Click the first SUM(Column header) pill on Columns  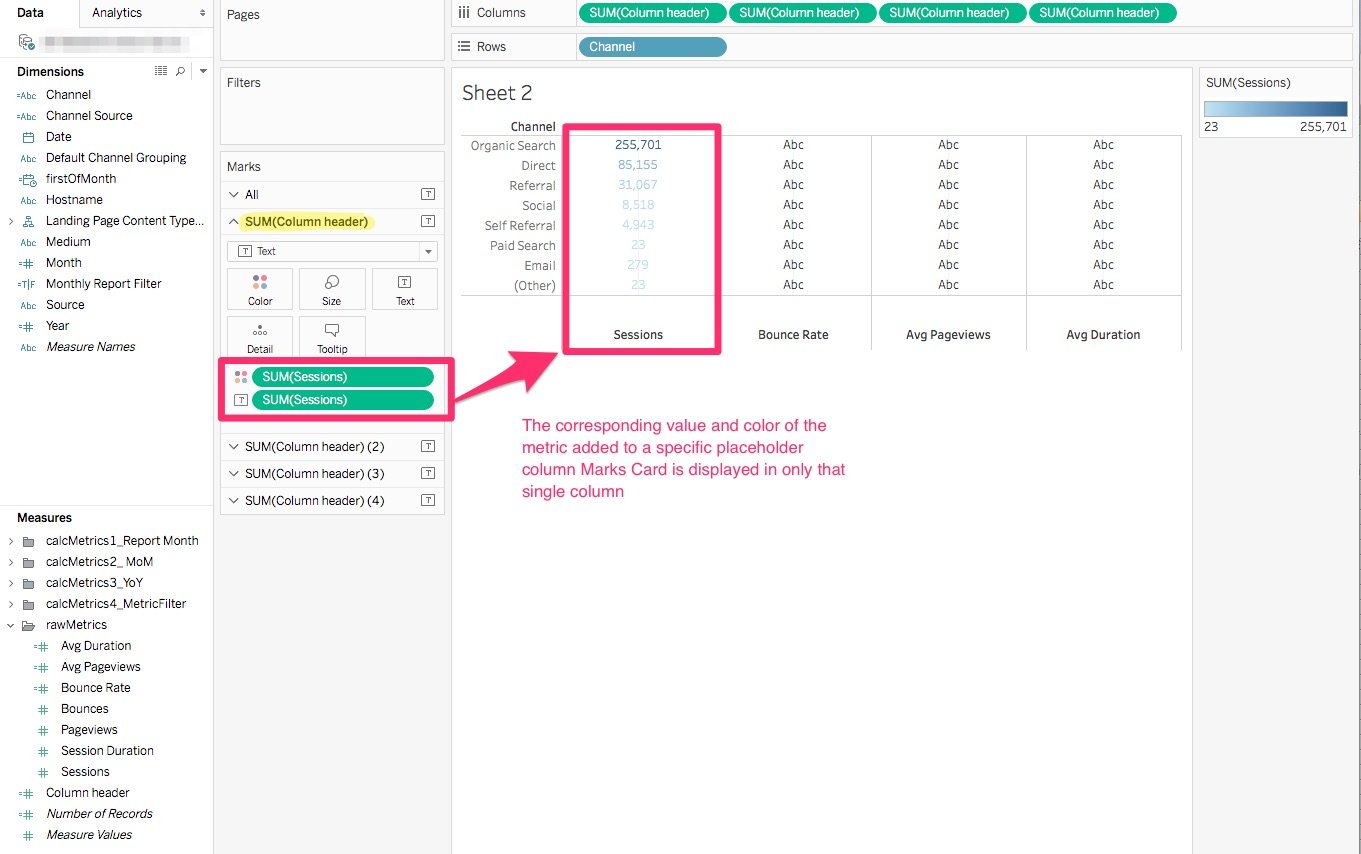[x=652, y=13]
